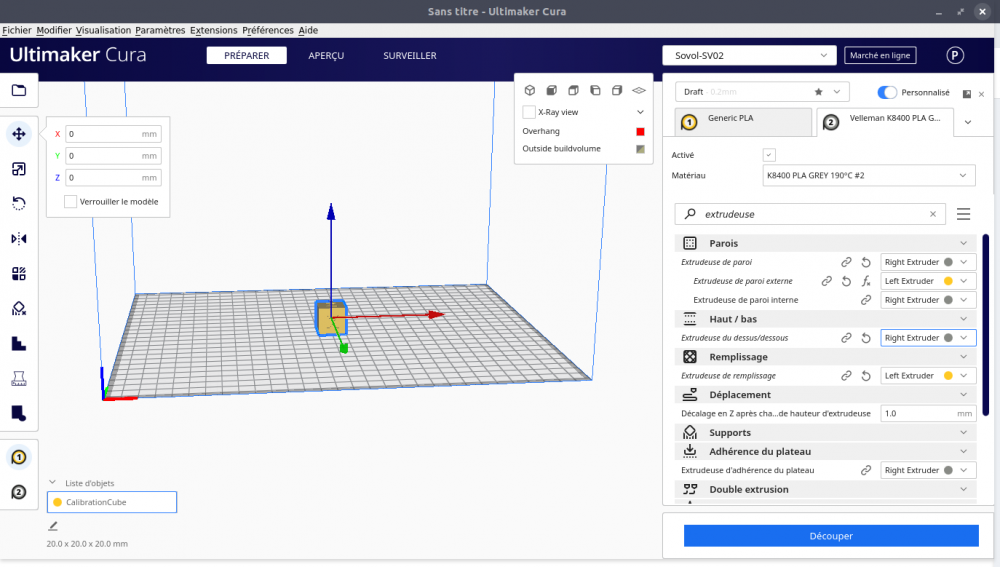
Task: Click the Outside buildvolume color swatch
Action: click(x=640, y=149)
